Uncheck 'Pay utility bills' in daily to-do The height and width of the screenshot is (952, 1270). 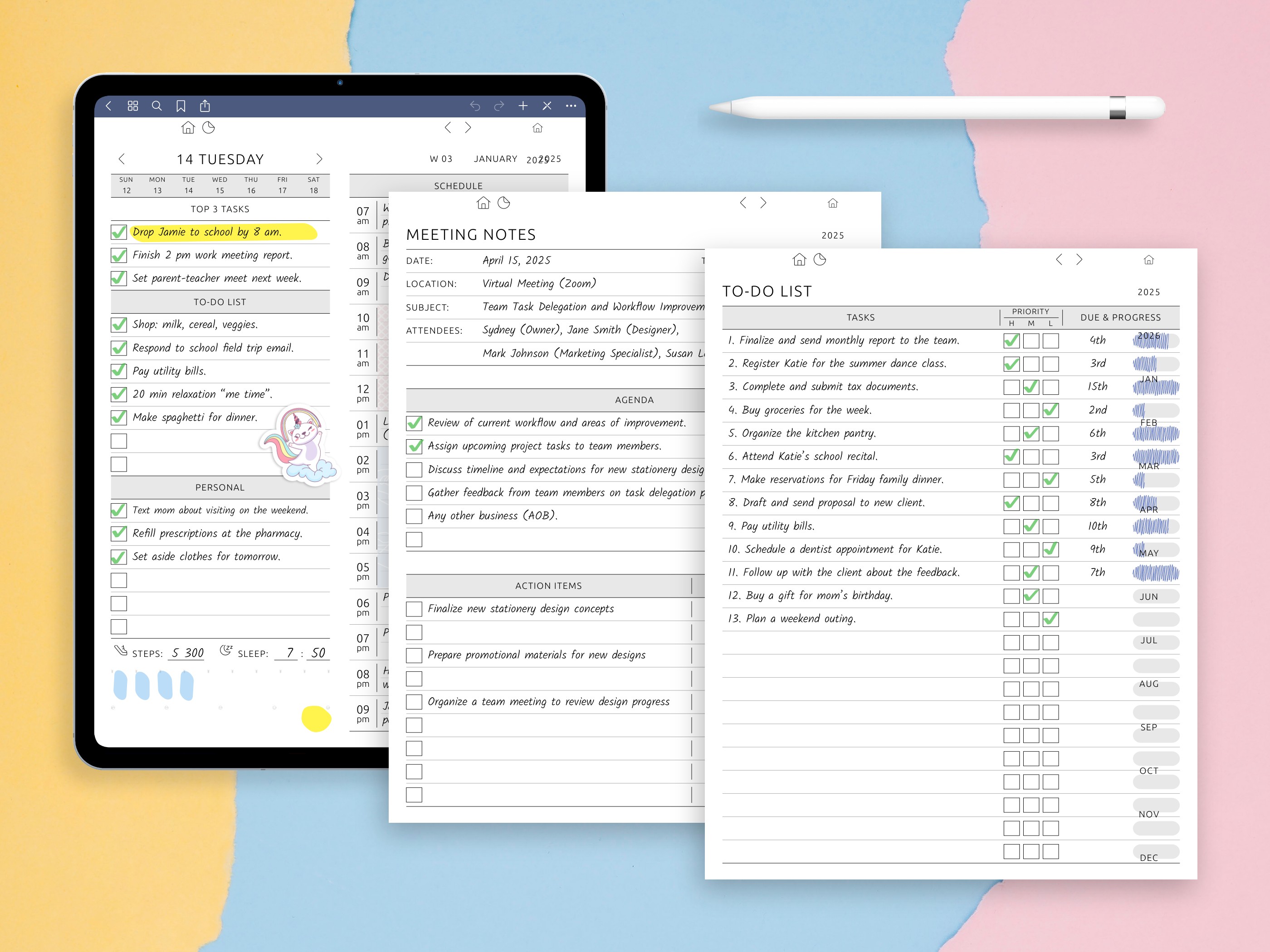point(119,371)
